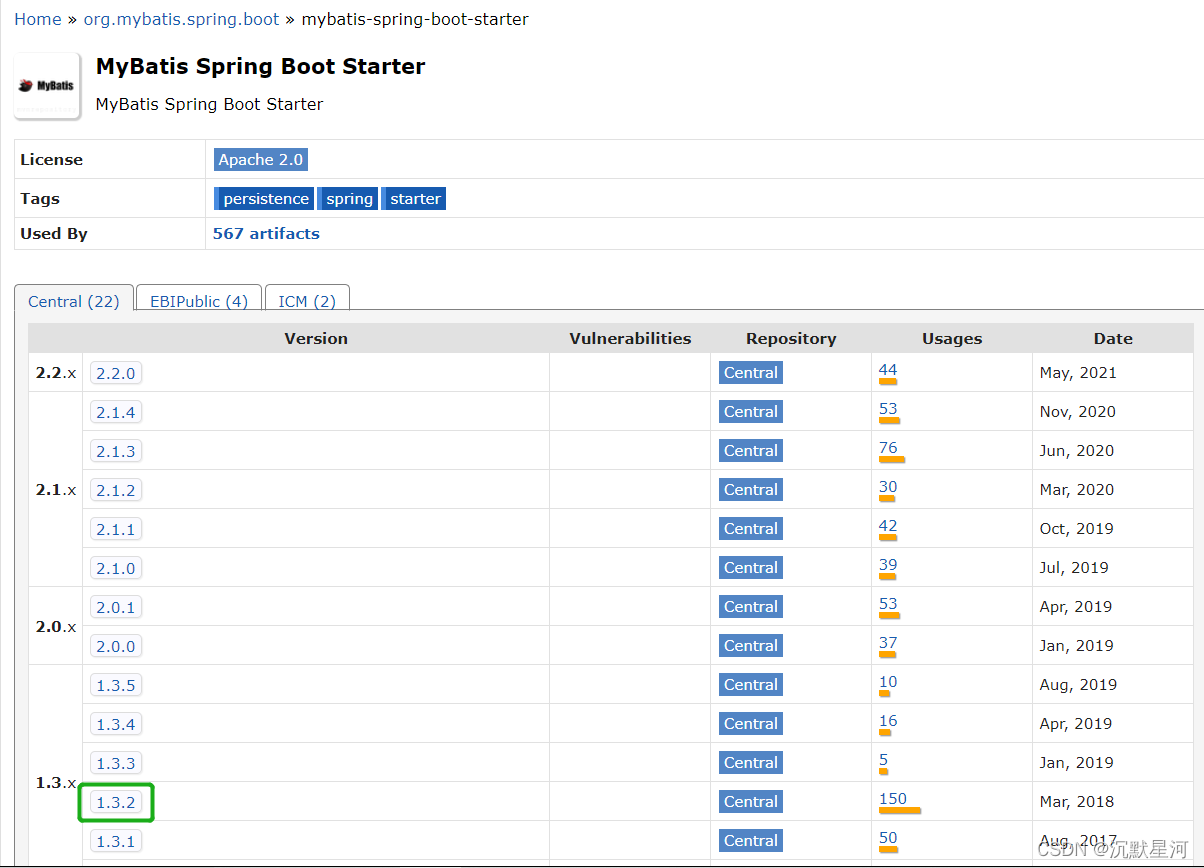Image resolution: width=1204 pixels, height=868 pixels.
Task: Open the 37 usages link for 2.0.0
Action: pyautogui.click(x=888, y=643)
